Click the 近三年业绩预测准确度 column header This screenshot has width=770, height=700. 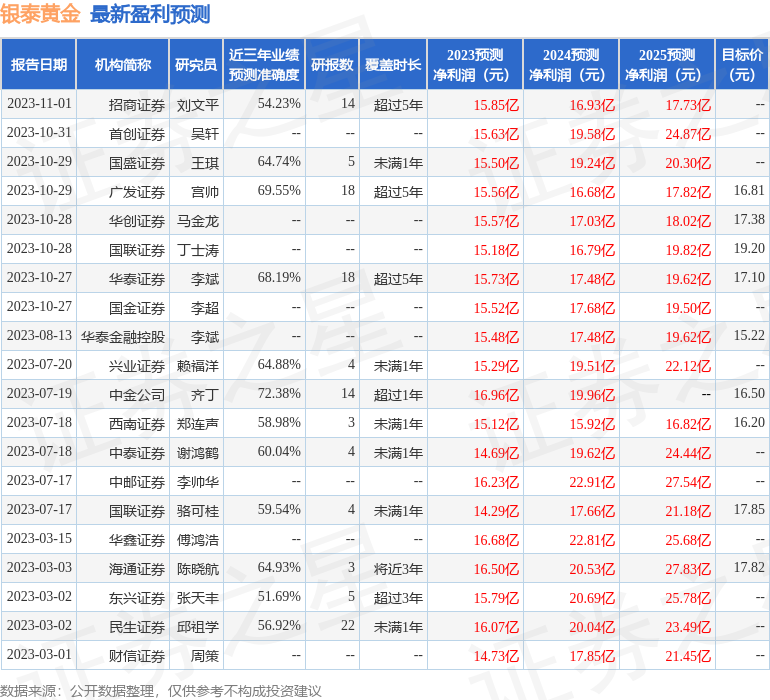(x=264, y=64)
